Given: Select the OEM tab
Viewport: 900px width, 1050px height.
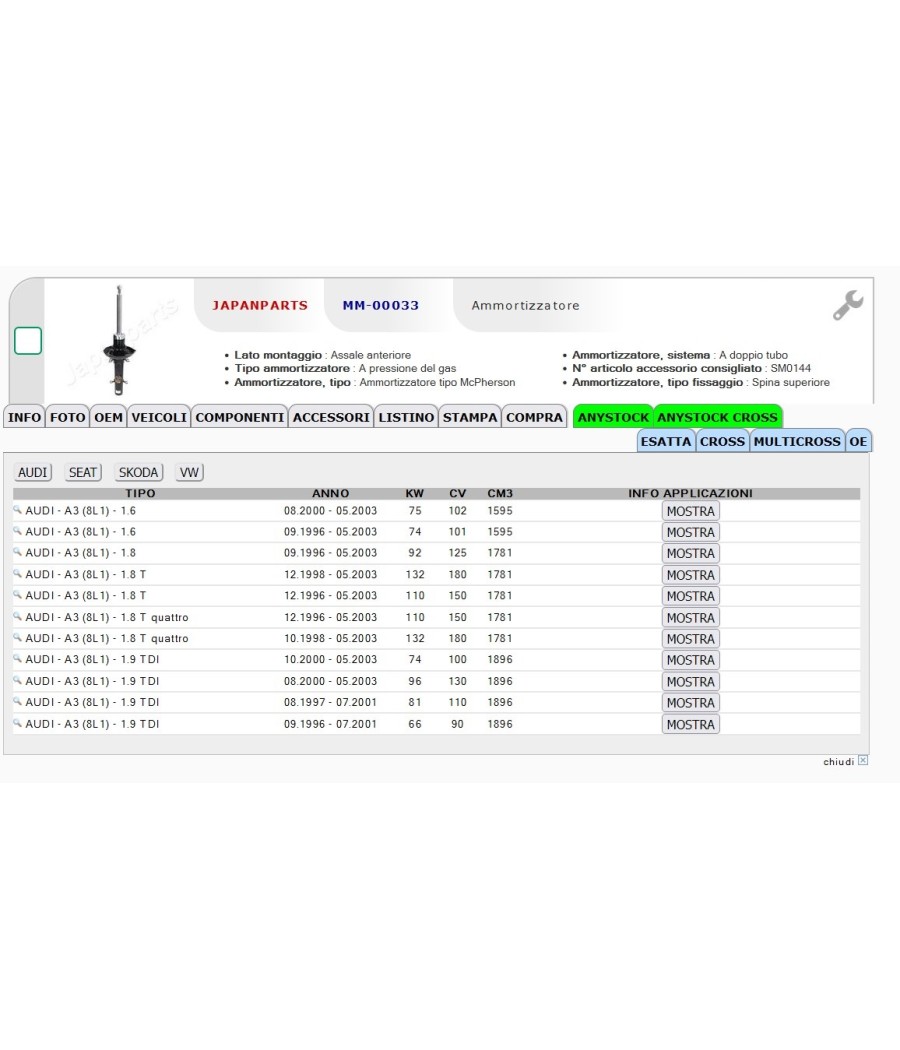Looking at the screenshot, I should [x=108, y=417].
